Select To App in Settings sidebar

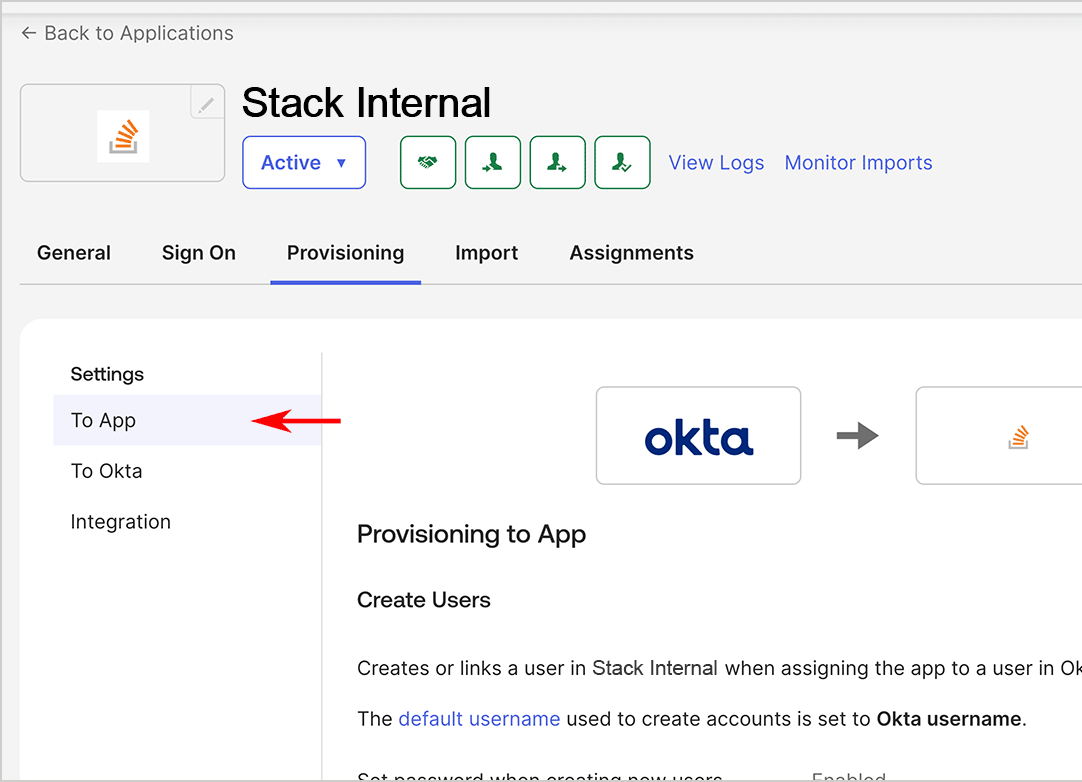pos(104,421)
